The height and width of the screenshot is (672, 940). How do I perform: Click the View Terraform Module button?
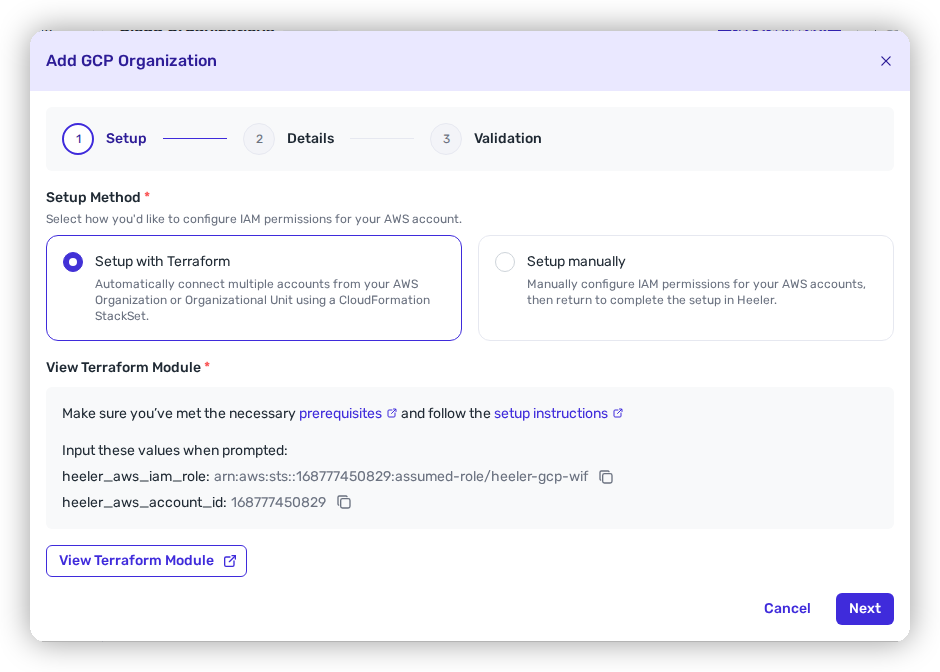[x=146, y=561]
